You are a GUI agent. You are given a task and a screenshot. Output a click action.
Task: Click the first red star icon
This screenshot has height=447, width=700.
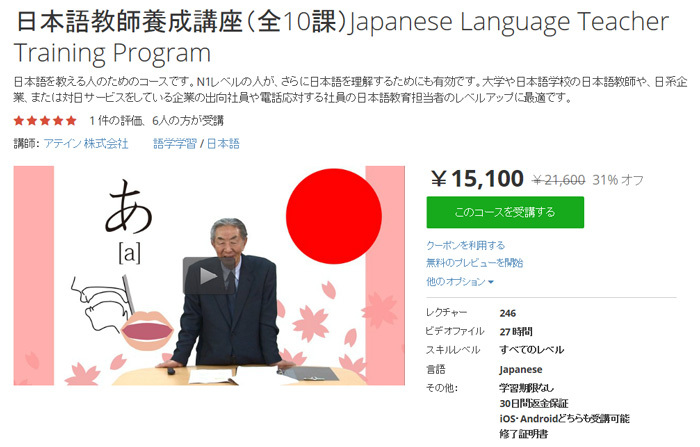point(19,121)
